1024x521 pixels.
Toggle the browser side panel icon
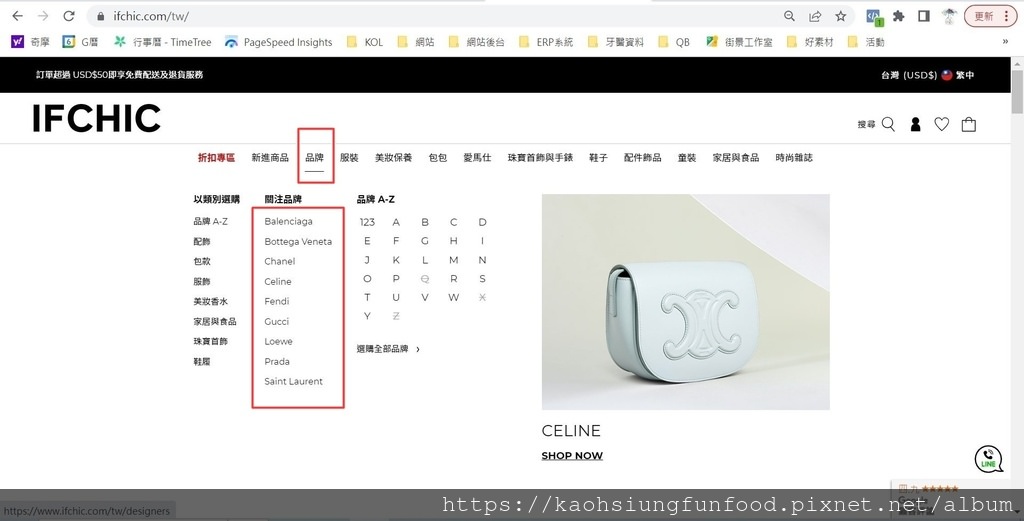pyautogui.click(x=923, y=16)
